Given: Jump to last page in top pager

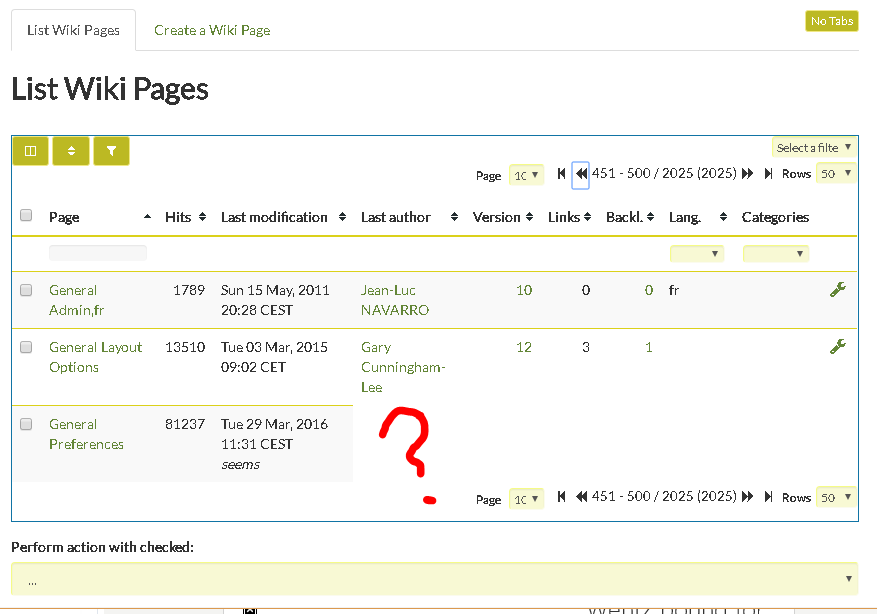Looking at the screenshot, I should point(768,174).
